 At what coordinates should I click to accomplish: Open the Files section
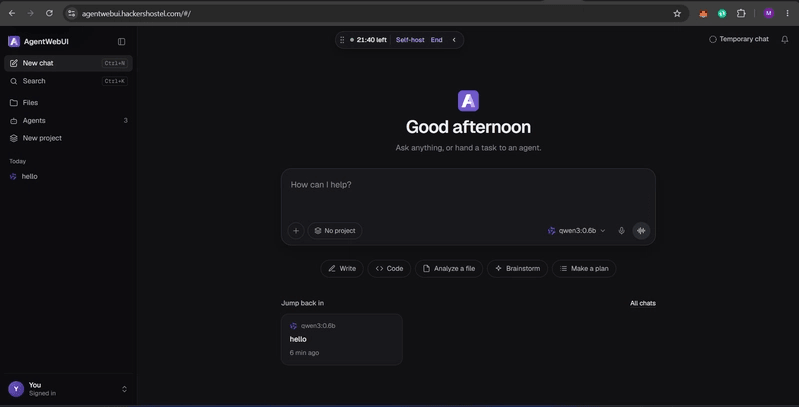point(68,102)
